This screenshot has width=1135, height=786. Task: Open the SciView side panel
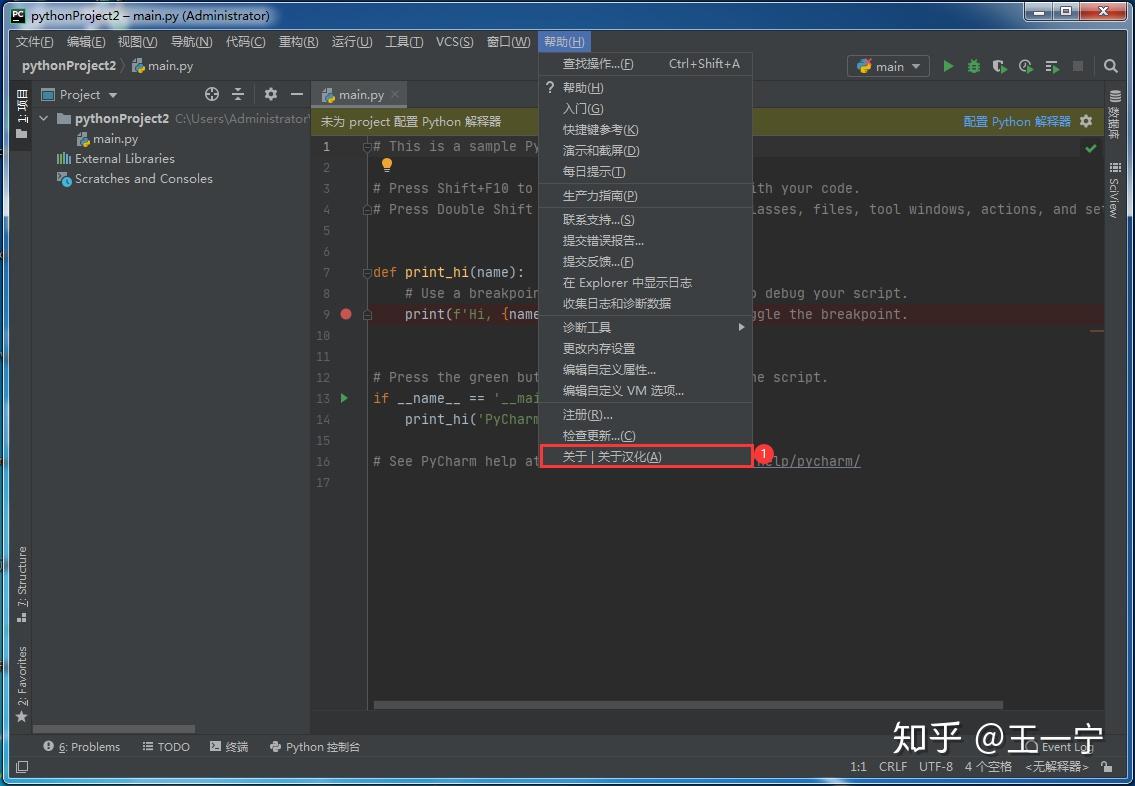(x=1115, y=190)
